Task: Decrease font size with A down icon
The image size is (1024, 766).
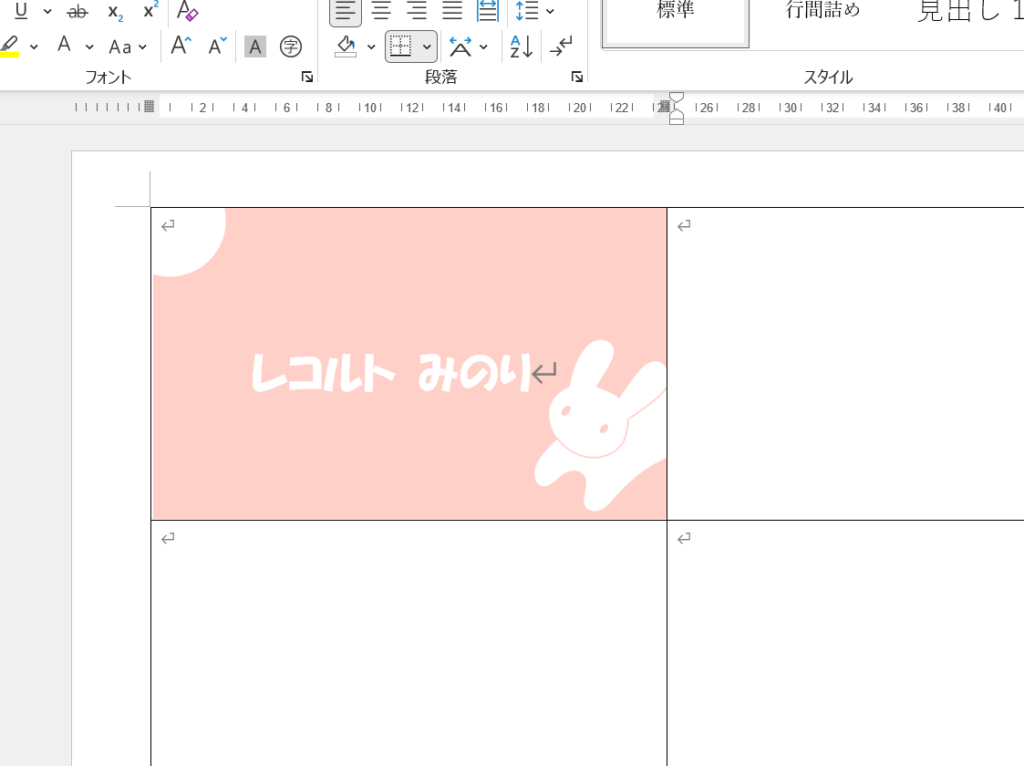Action: 217,46
